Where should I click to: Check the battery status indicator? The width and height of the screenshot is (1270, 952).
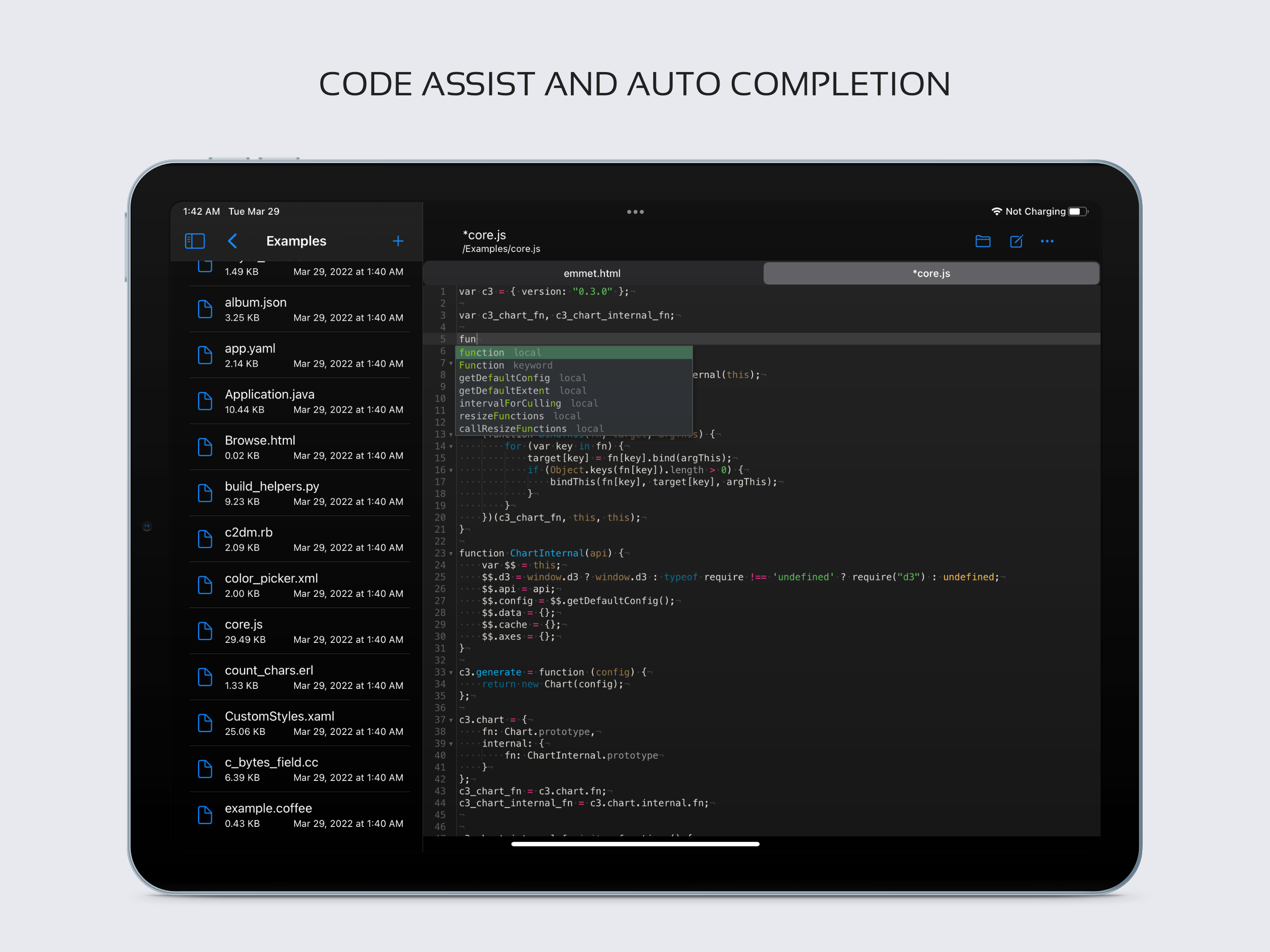point(1077,212)
